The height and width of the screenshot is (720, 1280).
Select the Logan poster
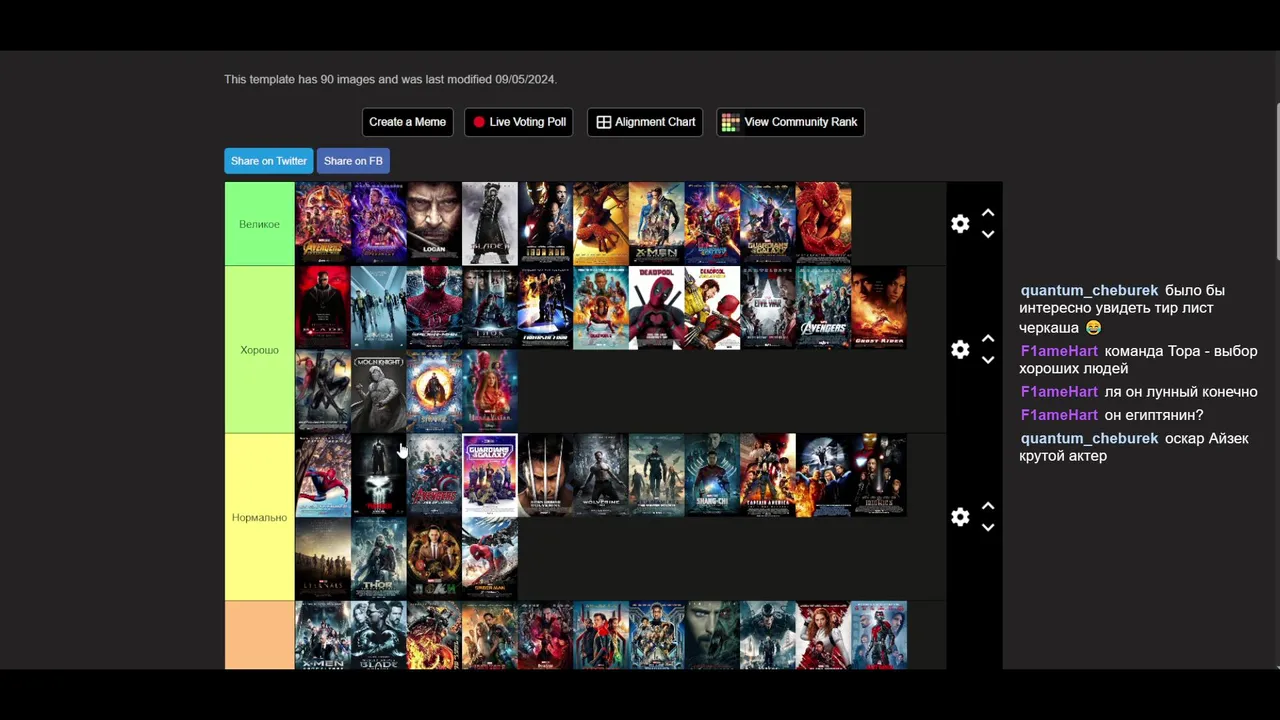tap(434, 224)
